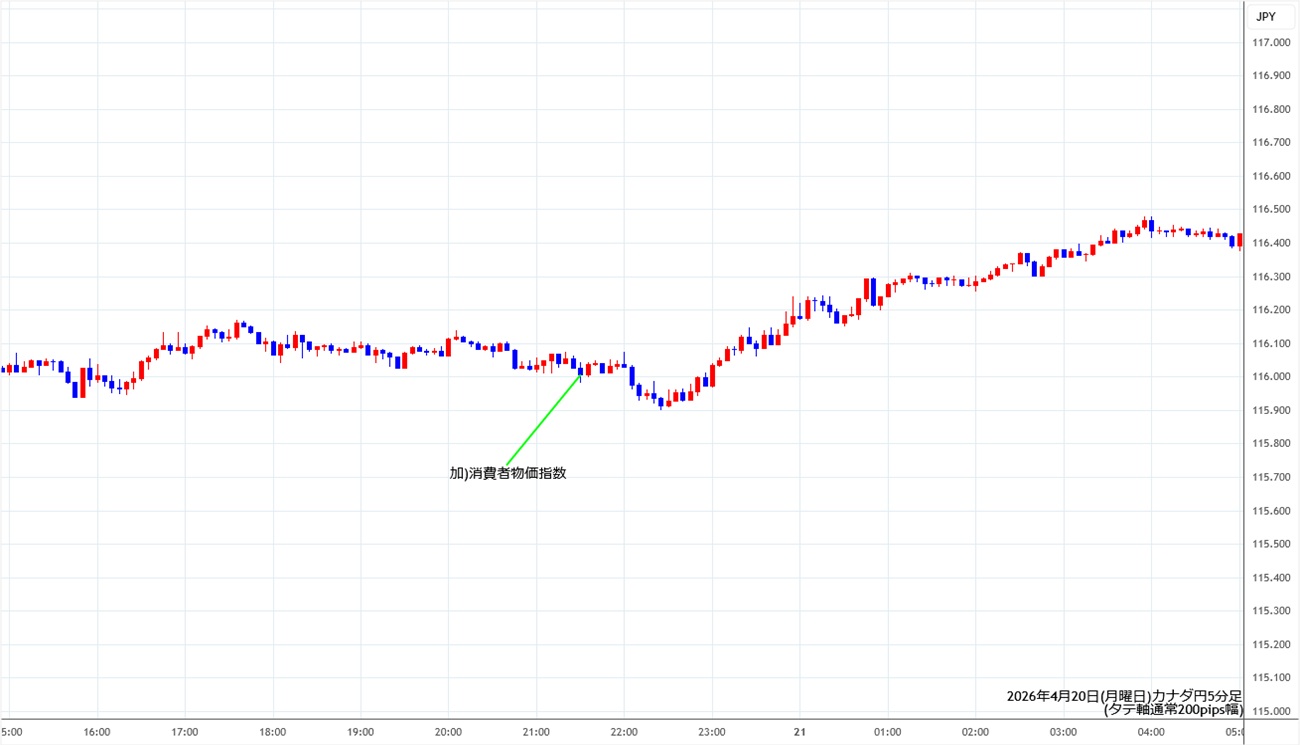Select the 加)消費者物価指数 annotation text

[x=508, y=473]
